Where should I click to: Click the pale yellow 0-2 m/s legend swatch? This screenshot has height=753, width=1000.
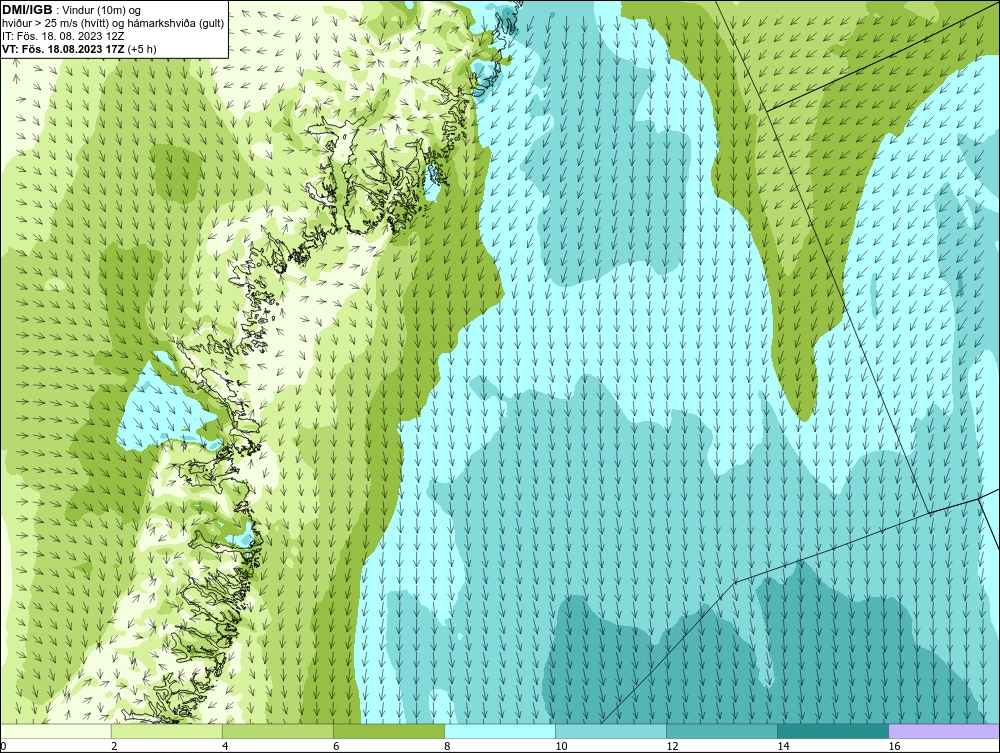55,731
